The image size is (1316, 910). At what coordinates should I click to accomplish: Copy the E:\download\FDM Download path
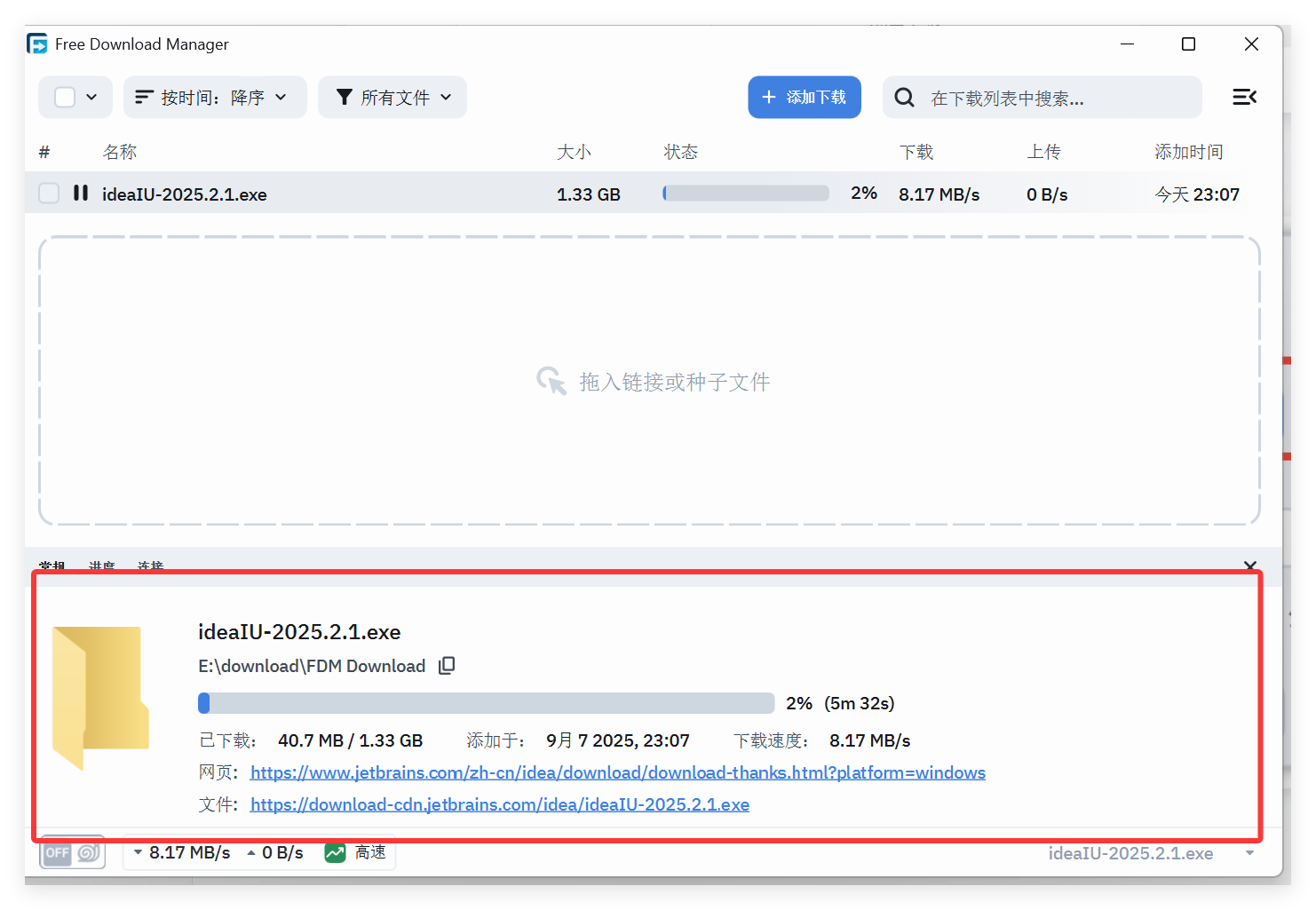click(x=447, y=666)
